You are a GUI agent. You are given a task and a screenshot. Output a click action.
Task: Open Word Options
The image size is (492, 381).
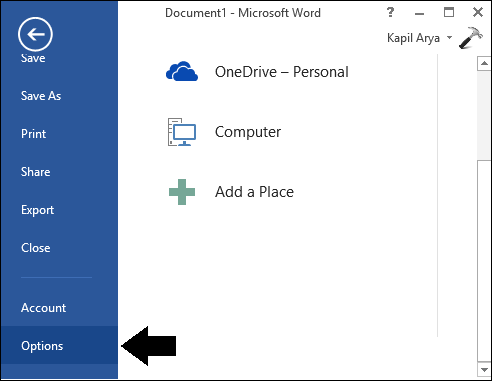59,345
